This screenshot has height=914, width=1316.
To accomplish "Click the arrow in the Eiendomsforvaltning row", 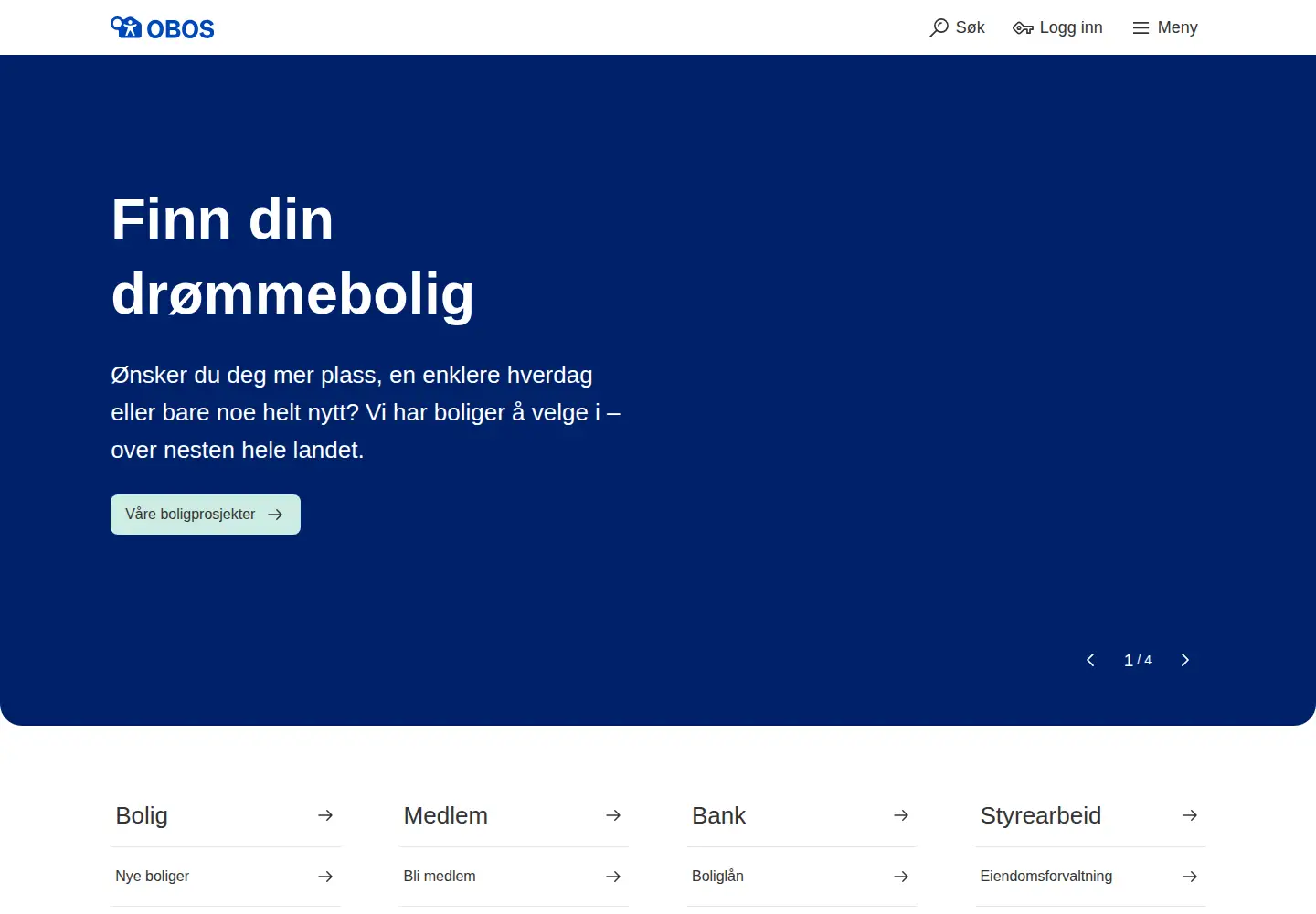I will click(1190, 877).
